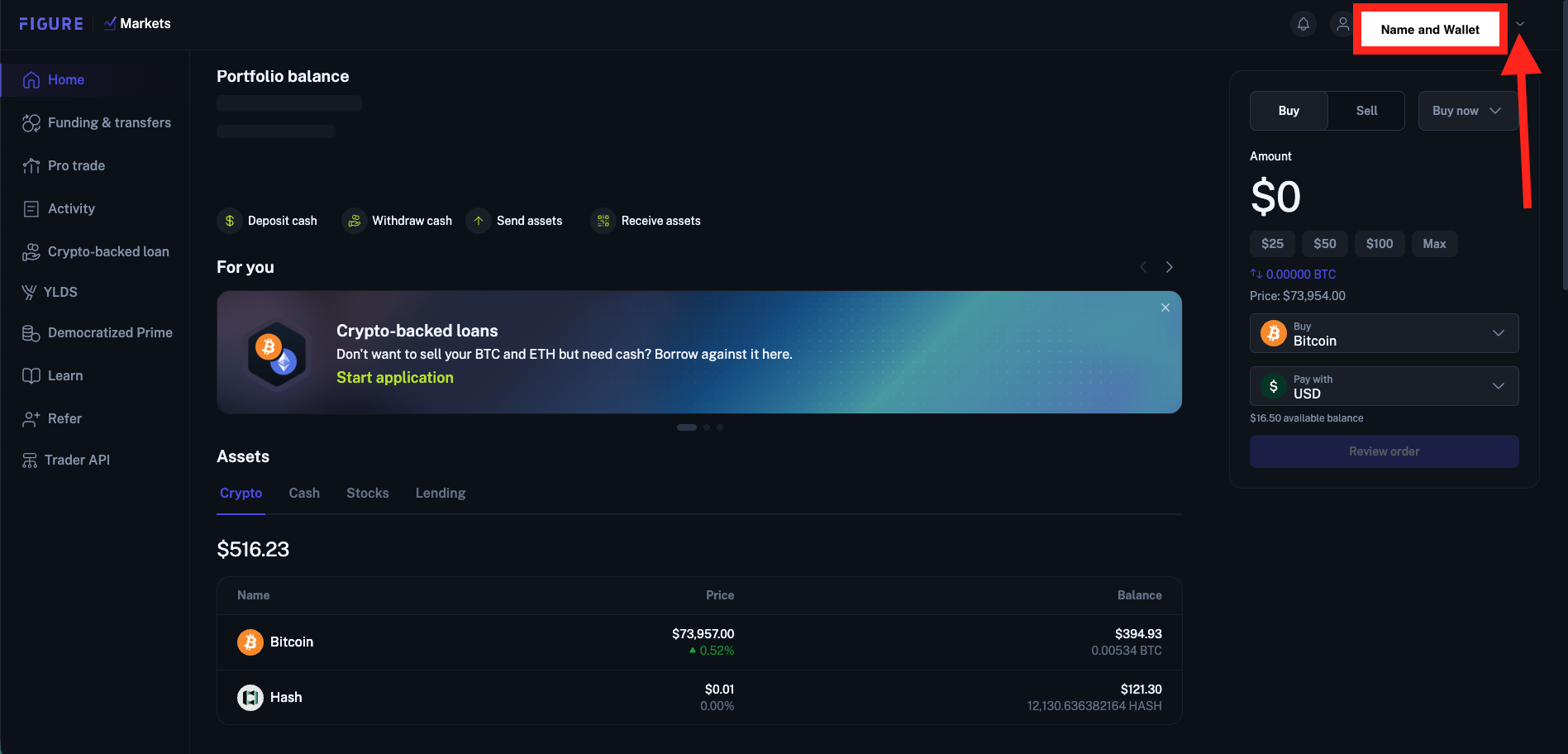1568x754 pixels.
Task: Select the Buy toggle
Action: [1289, 111]
